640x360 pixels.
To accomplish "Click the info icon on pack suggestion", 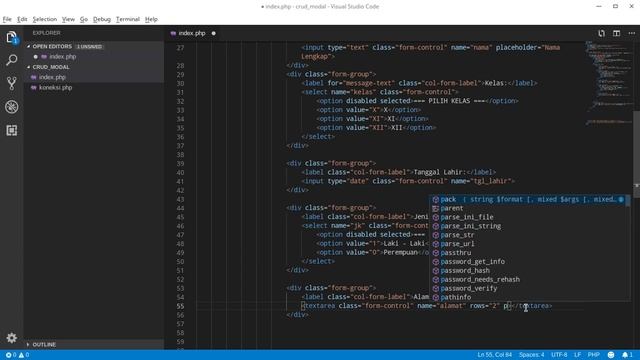I will pyautogui.click(x=621, y=200).
